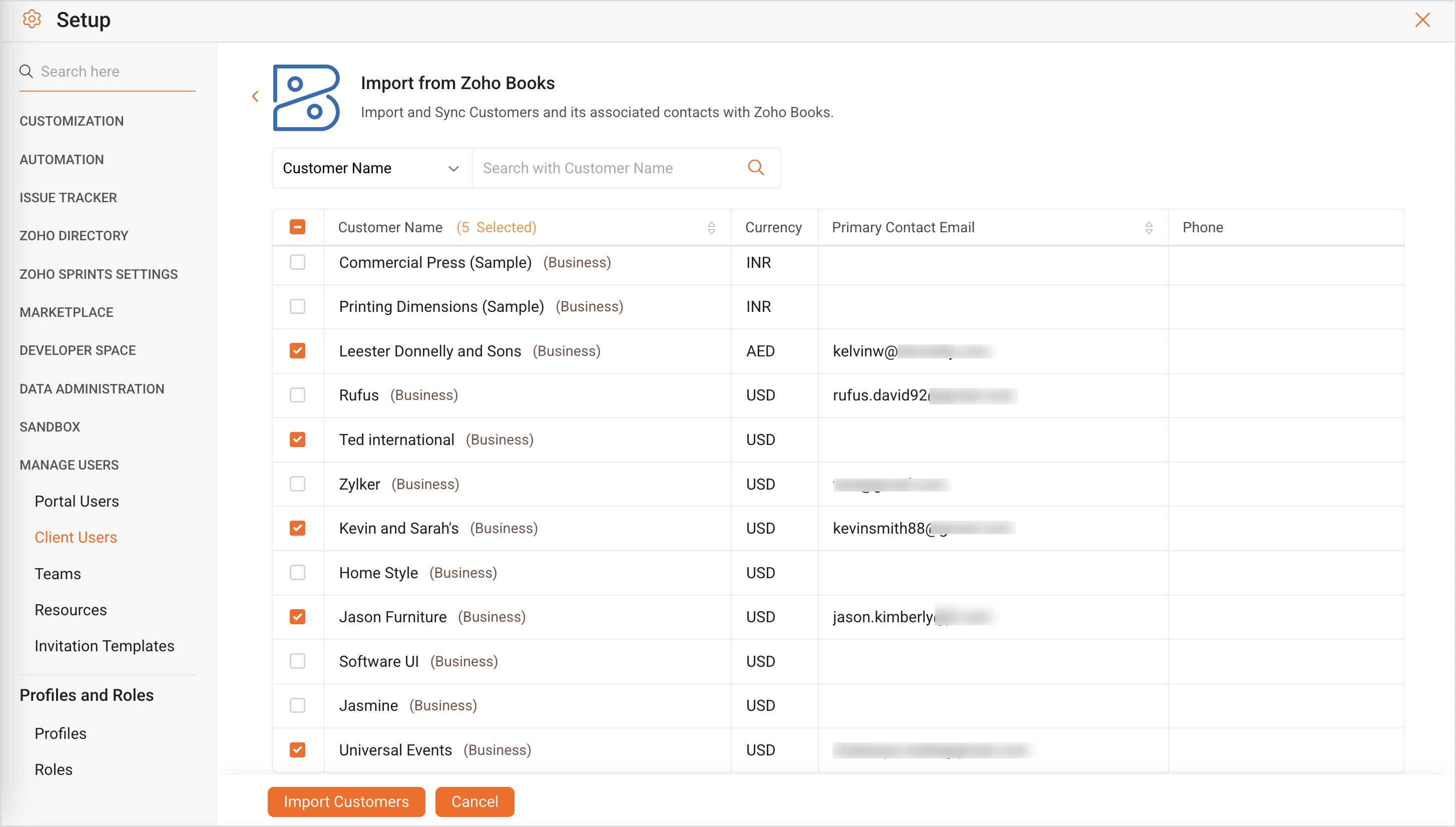The image size is (1456, 827).
Task: Sort by Primary Contact Email arrows
Action: click(x=1148, y=228)
